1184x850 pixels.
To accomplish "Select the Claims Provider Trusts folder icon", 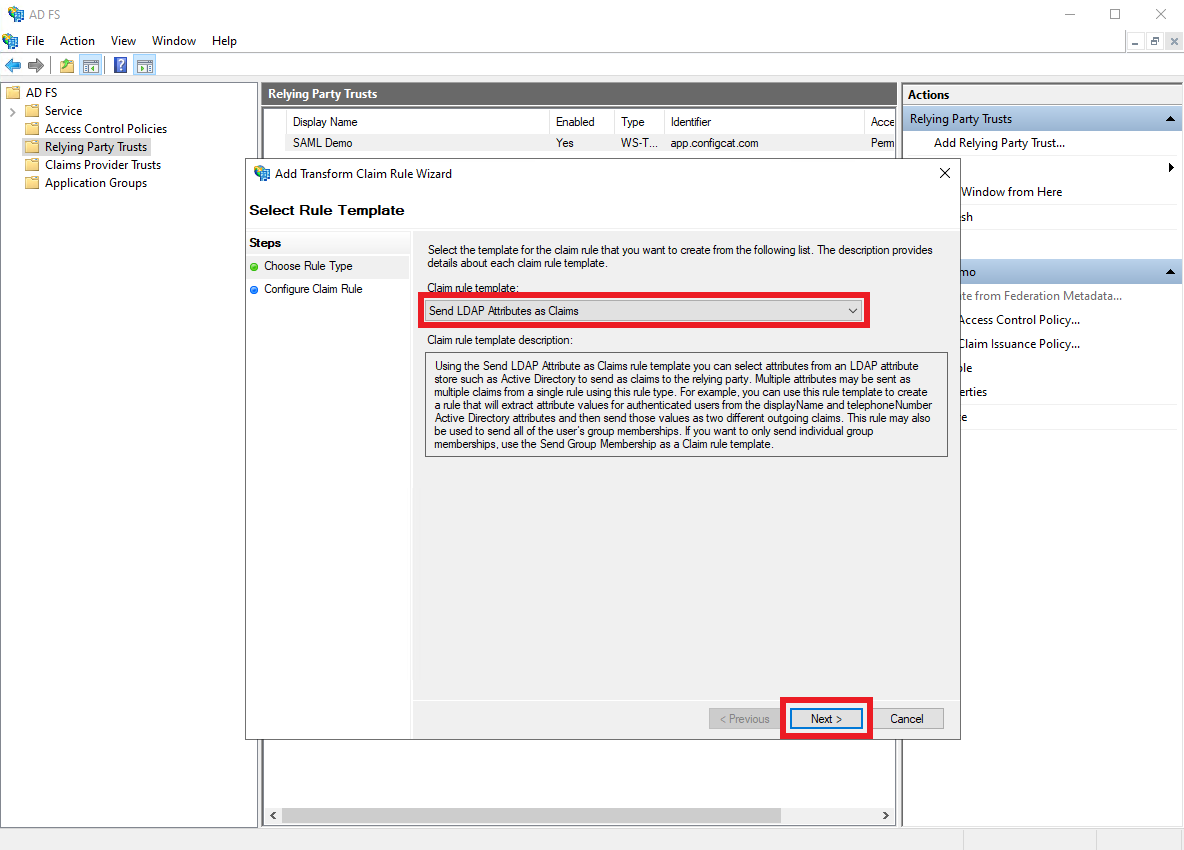I will 34,164.
